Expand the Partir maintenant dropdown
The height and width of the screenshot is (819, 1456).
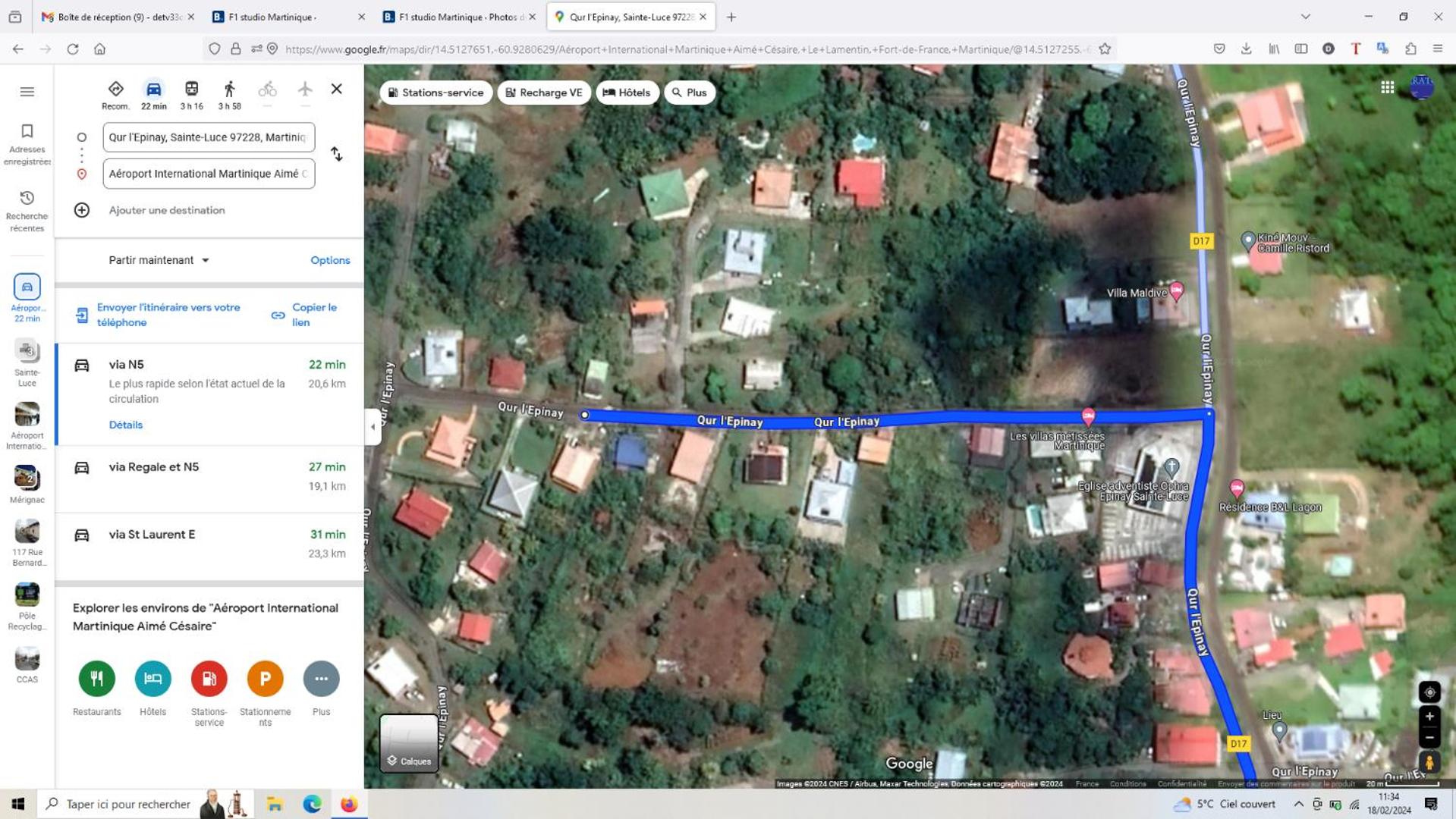pos(159,260)
